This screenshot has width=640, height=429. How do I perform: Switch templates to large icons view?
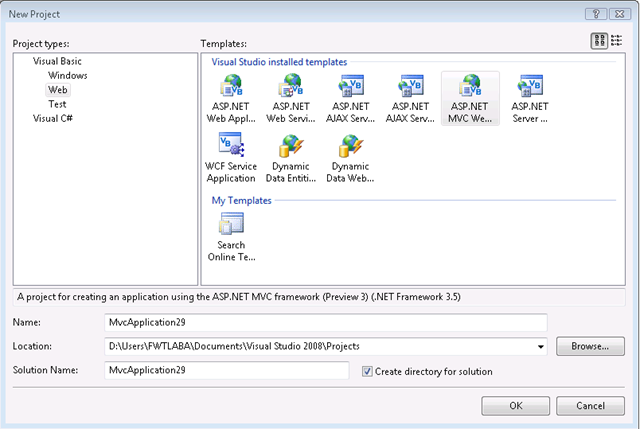[599, 41]
